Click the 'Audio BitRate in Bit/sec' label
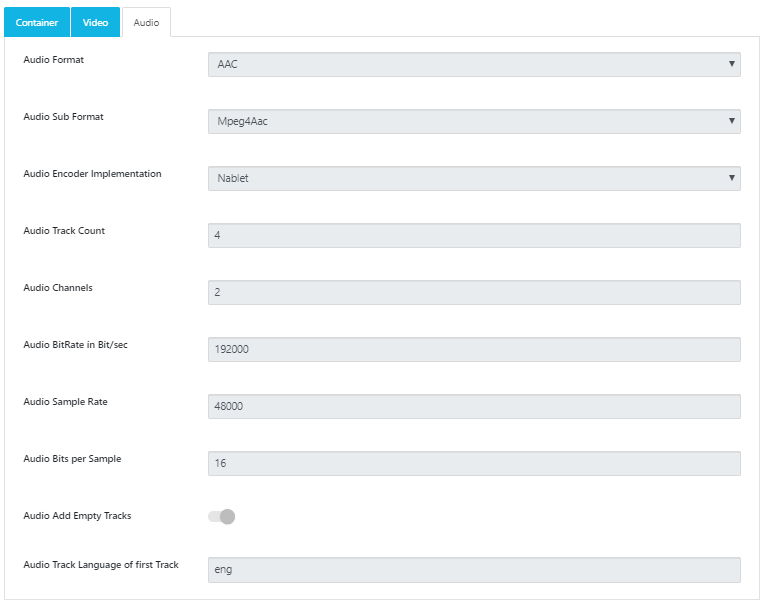The width and height of the screenshot is (767, 610). tap(76, 345)
